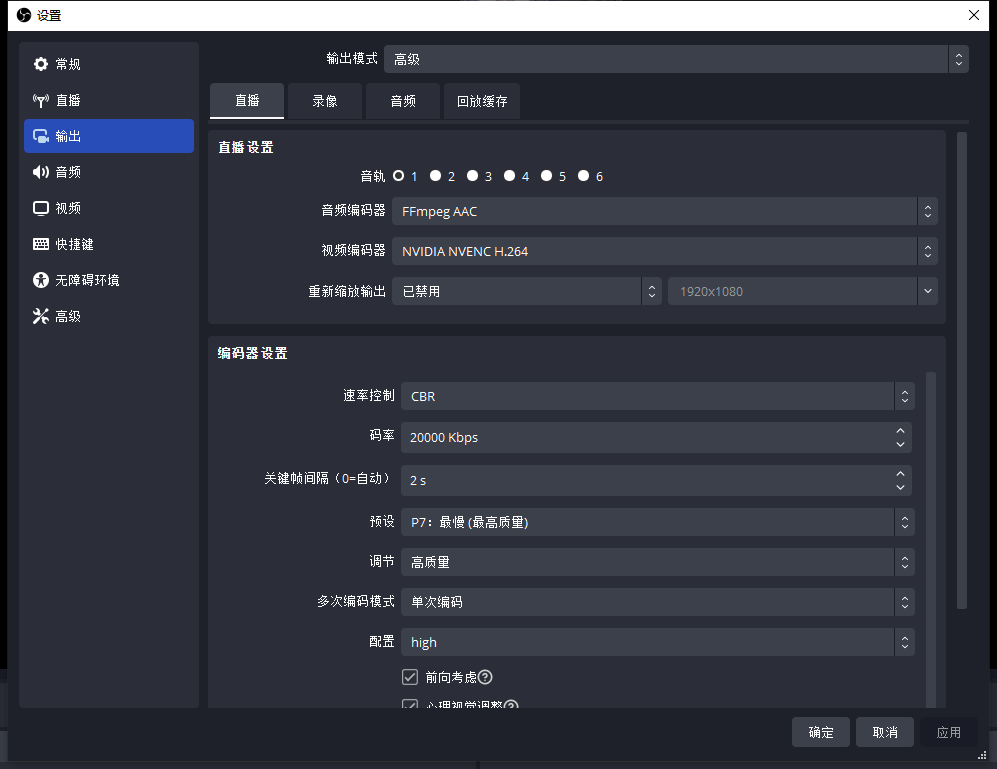The height and width of the screenshot is (769, 997).
Task: Open the 速率控制 CBR dropdown
Action: pos(657,396)
